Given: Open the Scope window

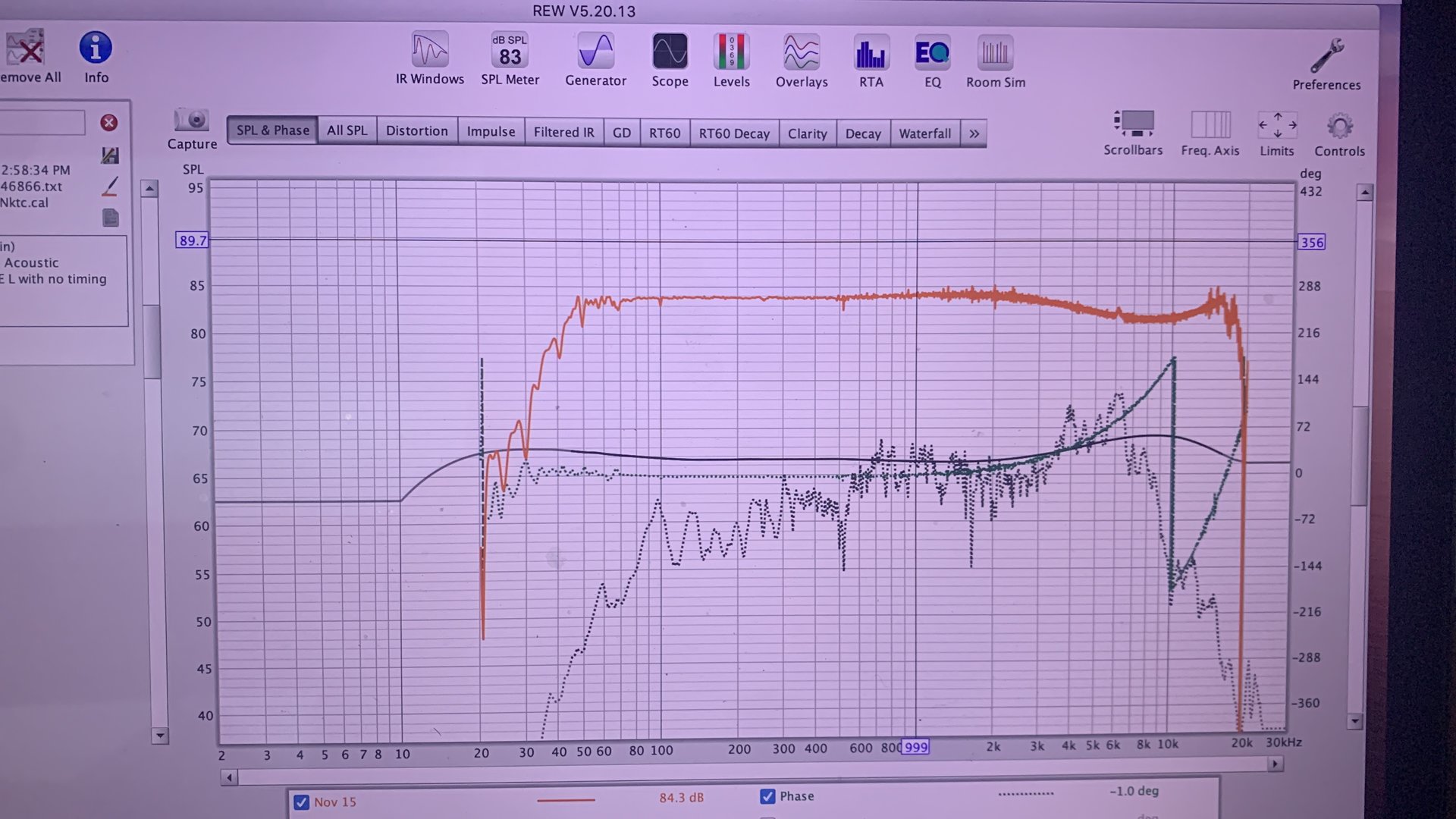Looking at the screenshot, I should [x=670, y=52].
